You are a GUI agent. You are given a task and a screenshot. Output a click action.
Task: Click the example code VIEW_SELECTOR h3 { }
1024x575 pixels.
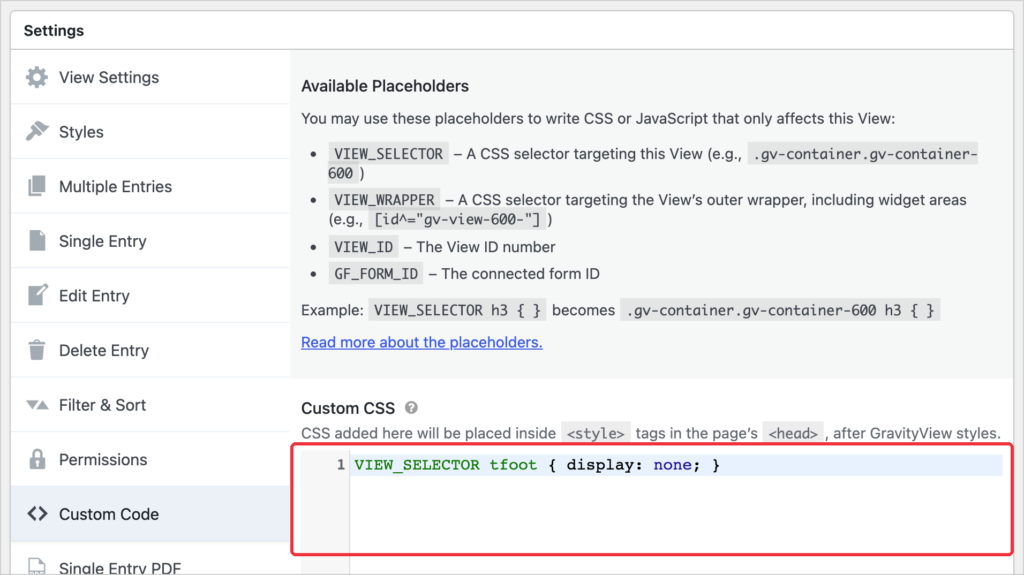click(x=457, y=310)
